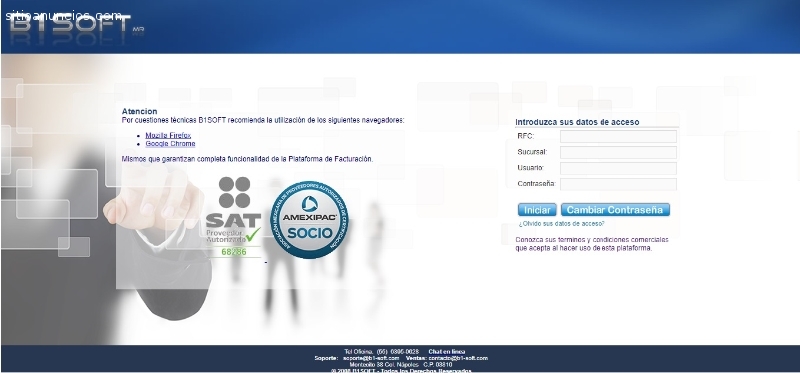Click the Atencion heading text
Viewport: 800px width, 373px height.
point(139,111)
